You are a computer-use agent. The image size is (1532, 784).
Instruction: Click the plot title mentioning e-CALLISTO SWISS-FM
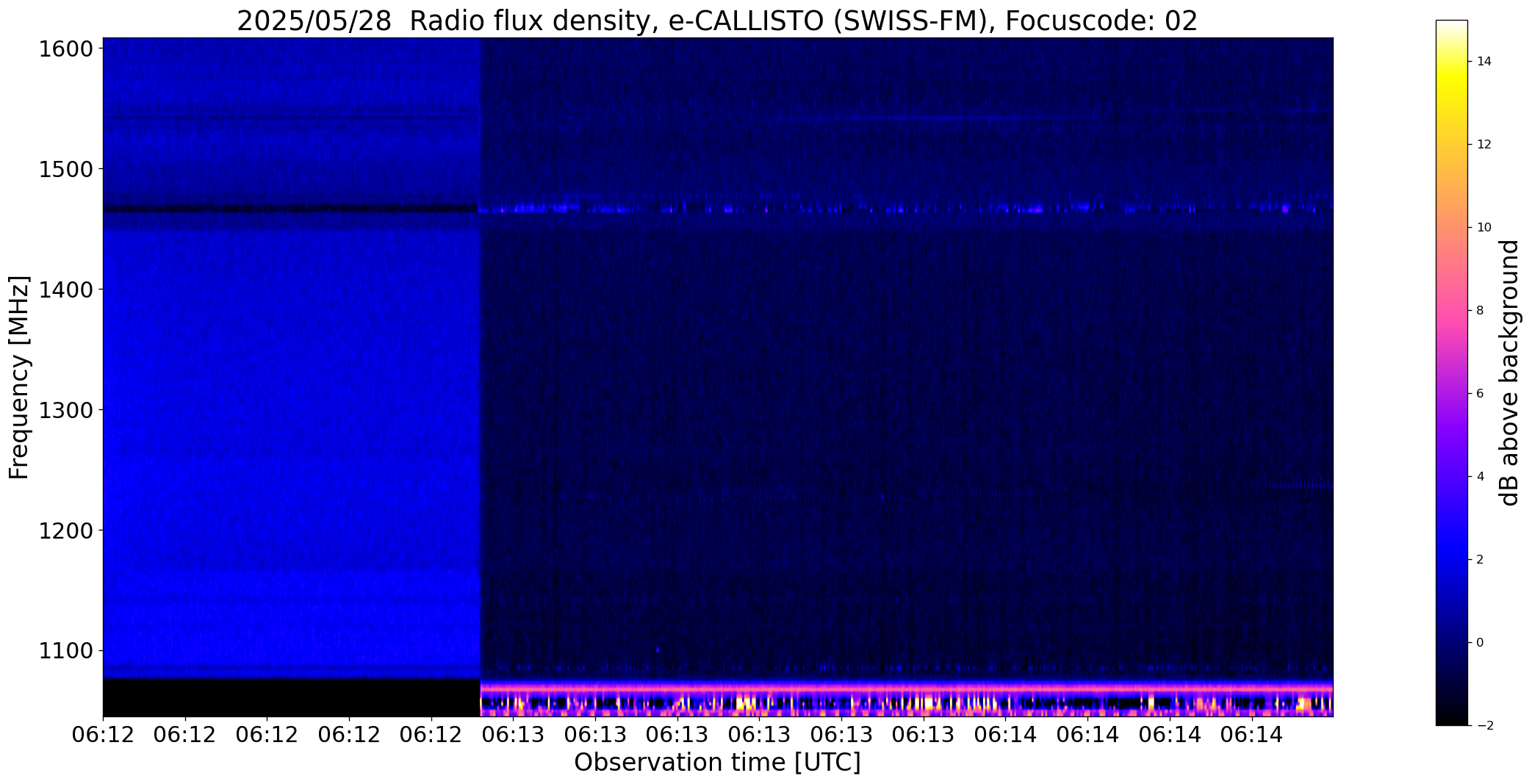tap(717, 21)
